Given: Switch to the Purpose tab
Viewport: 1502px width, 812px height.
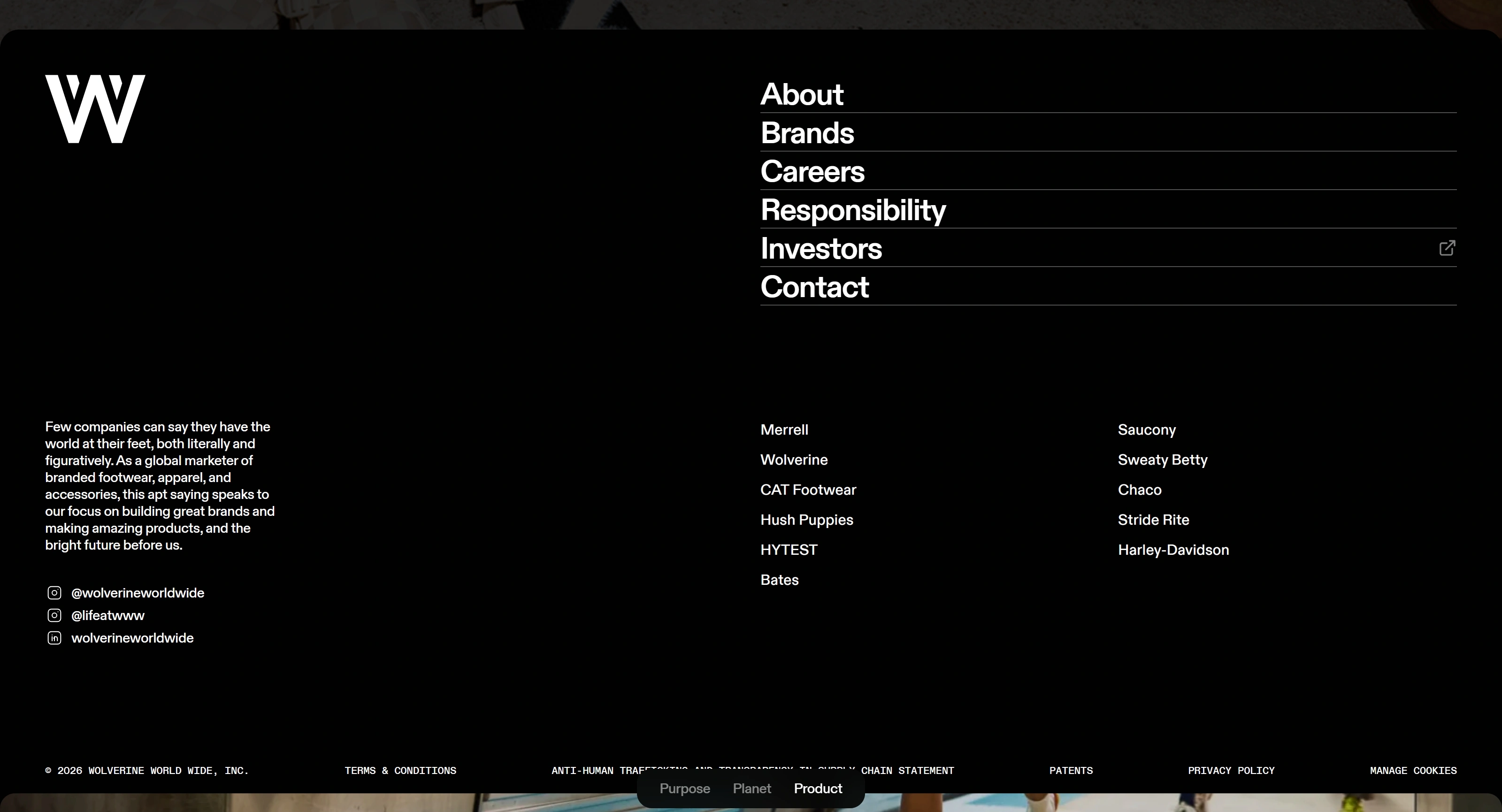Looking at the screenshot, I should [x=684, y=789].
